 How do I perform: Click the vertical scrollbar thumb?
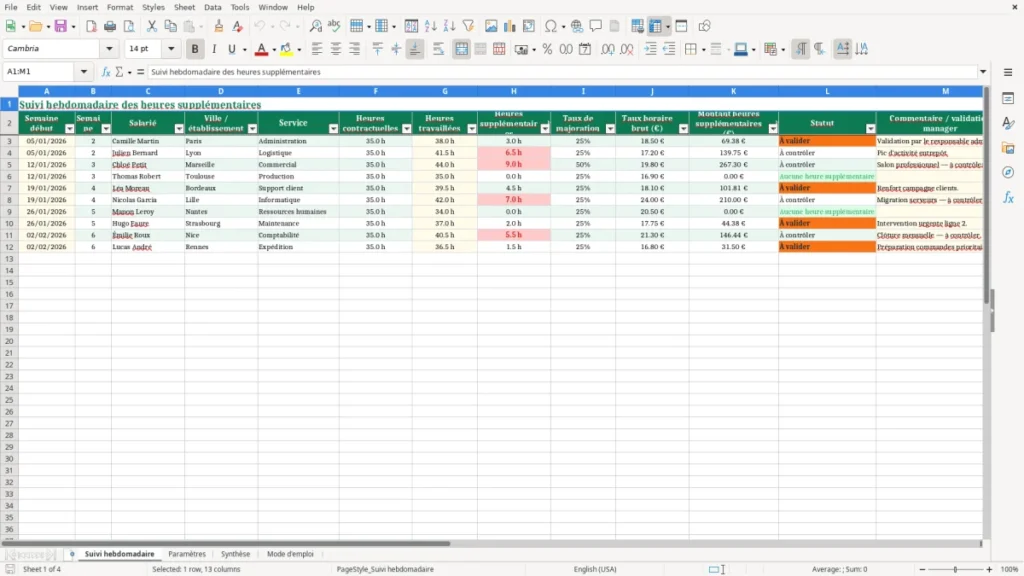coord(987,195)
